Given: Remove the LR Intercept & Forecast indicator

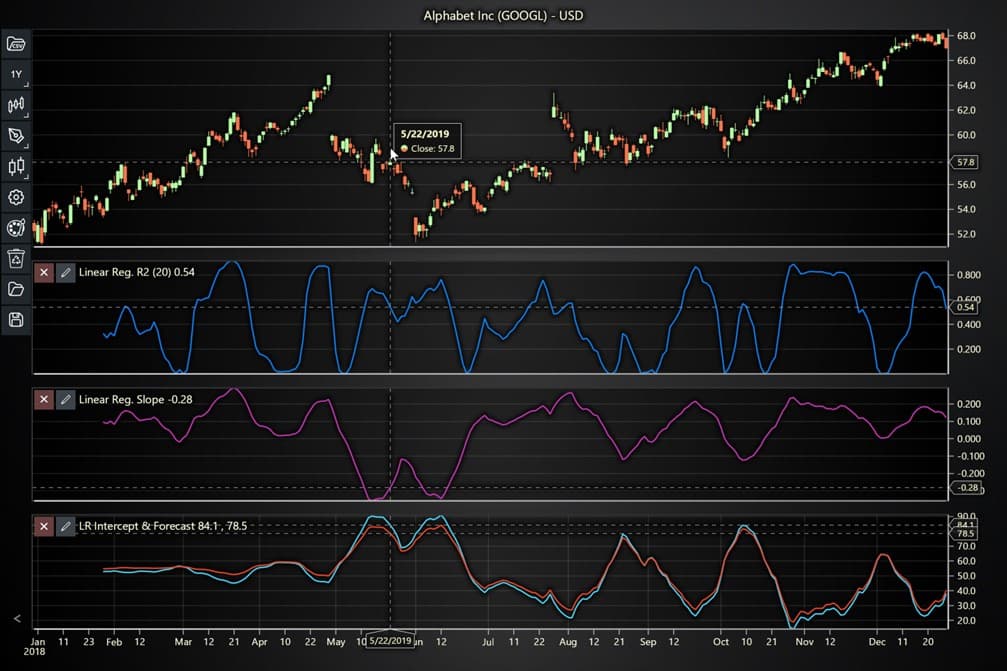Looking at the screenshot, I should coord(43,525).
